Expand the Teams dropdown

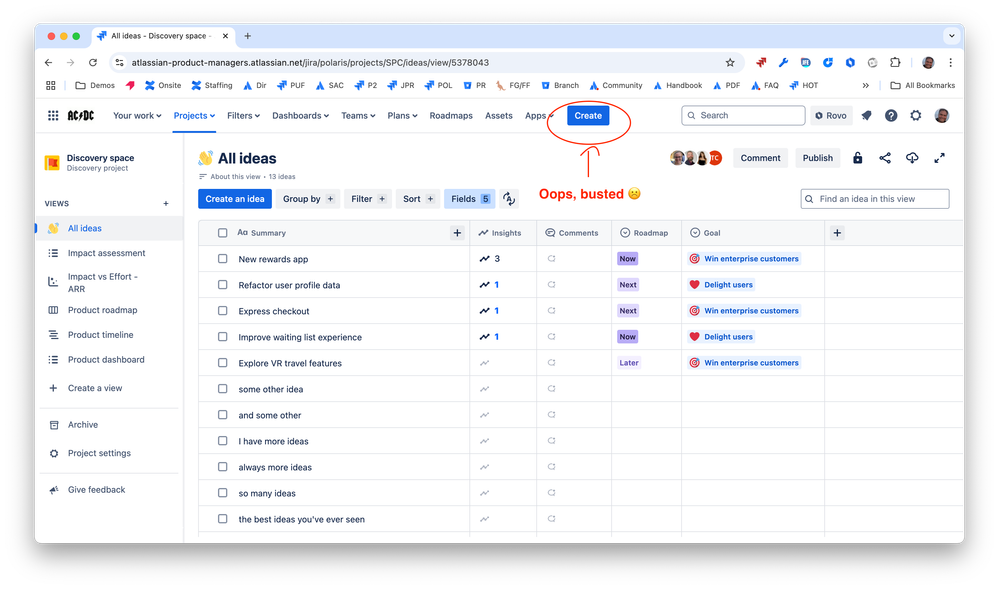pos(358,115)
